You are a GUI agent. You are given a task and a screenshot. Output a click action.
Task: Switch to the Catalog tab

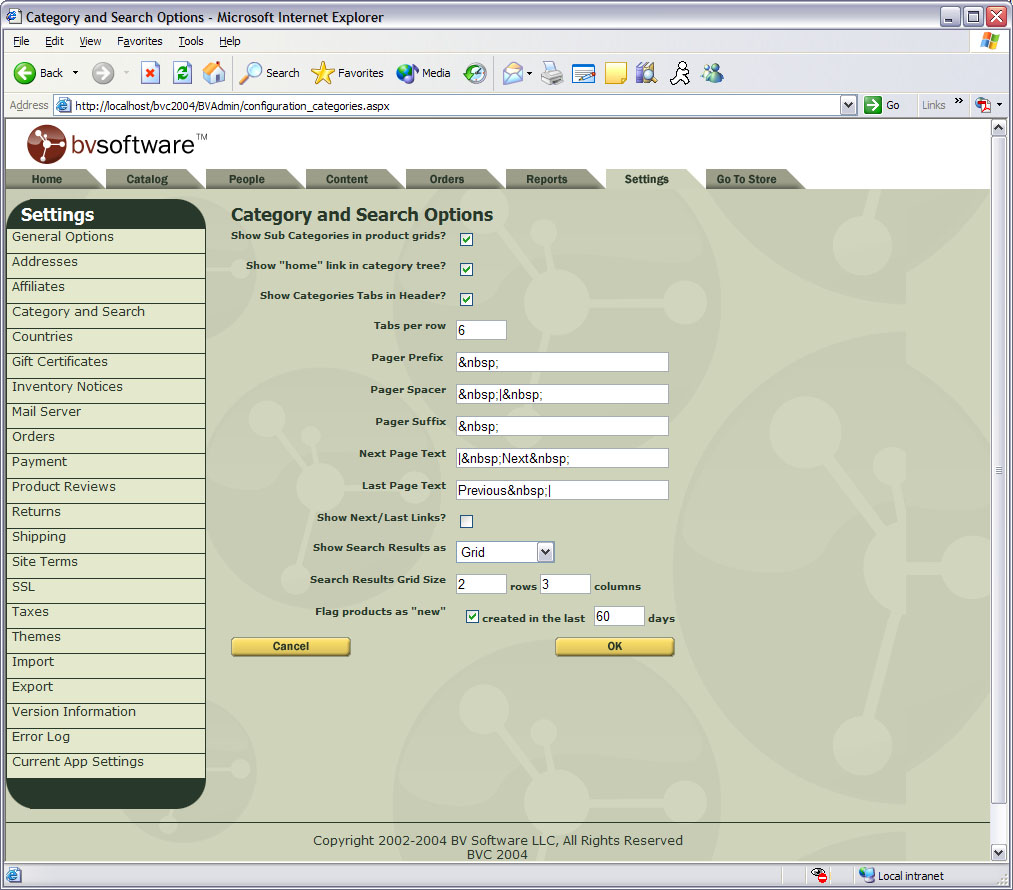[x=147, y=180]
